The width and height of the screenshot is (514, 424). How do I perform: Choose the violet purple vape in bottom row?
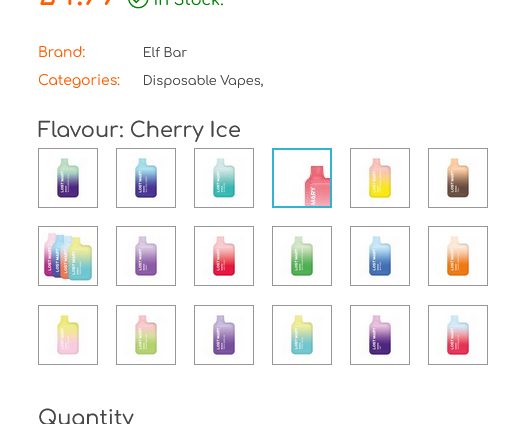[224, 335]
